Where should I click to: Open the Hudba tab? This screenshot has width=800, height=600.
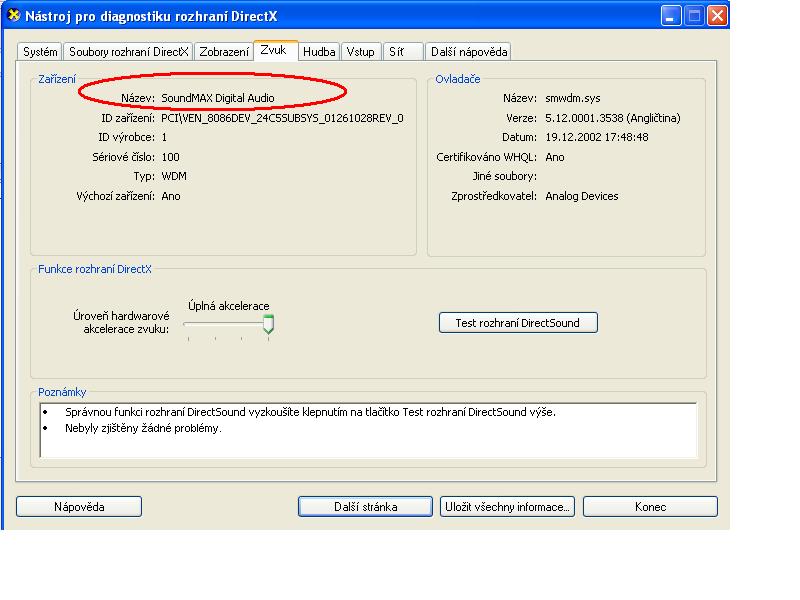(x=319, y=52)
